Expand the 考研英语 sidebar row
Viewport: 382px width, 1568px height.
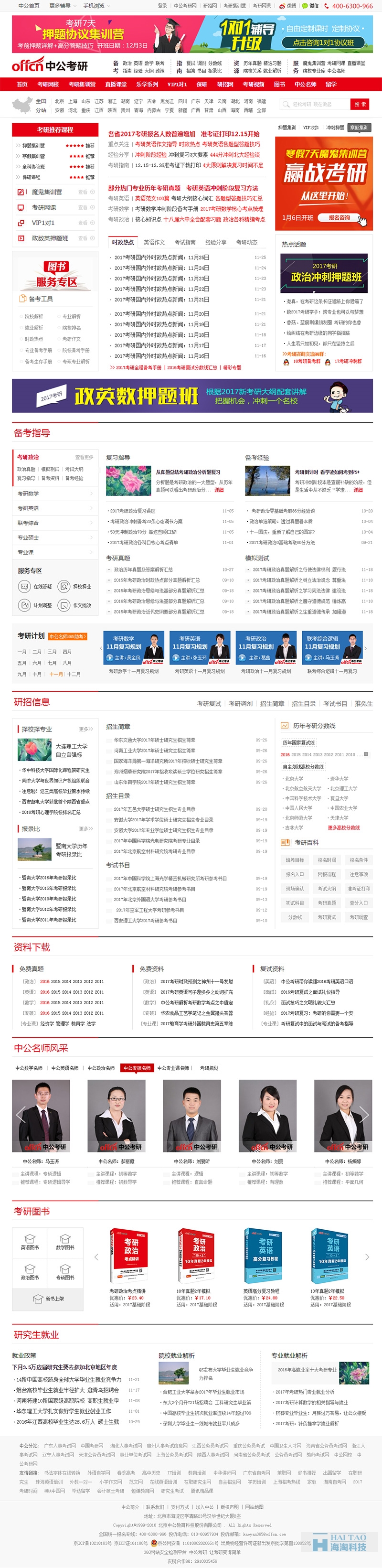55,508
